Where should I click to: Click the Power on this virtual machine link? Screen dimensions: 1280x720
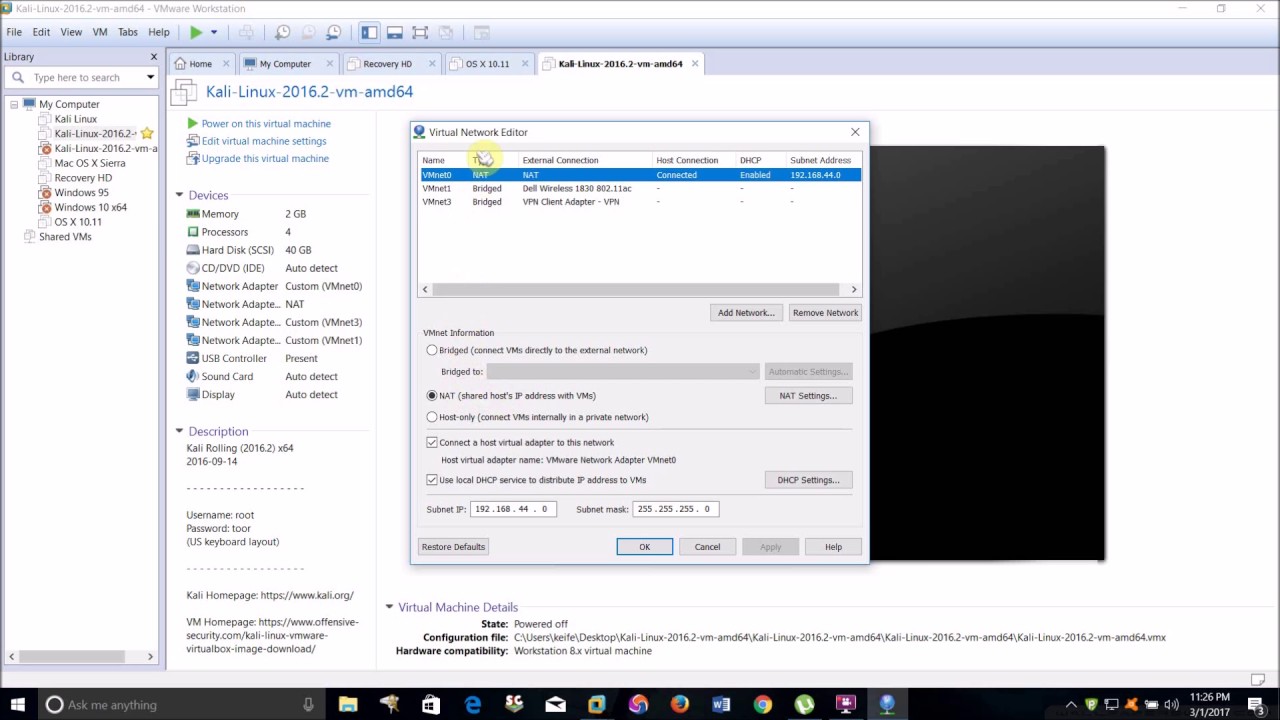[266, 124]
